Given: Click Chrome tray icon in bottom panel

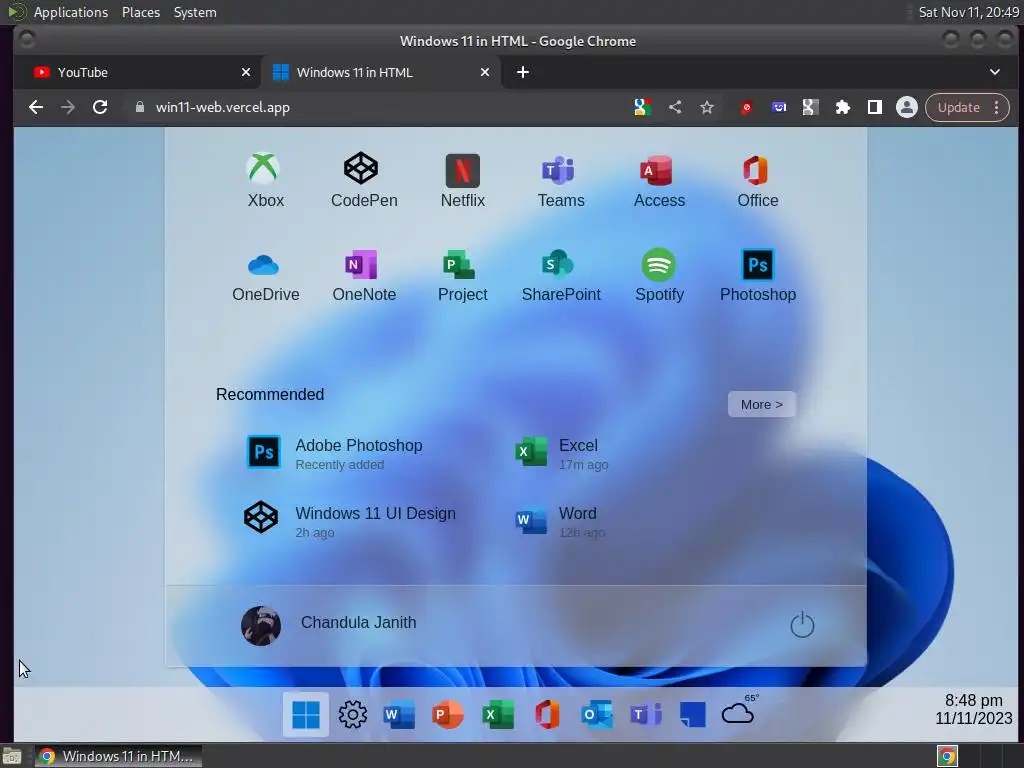Looking at the screenshot, I should click(x=947, y=756).
